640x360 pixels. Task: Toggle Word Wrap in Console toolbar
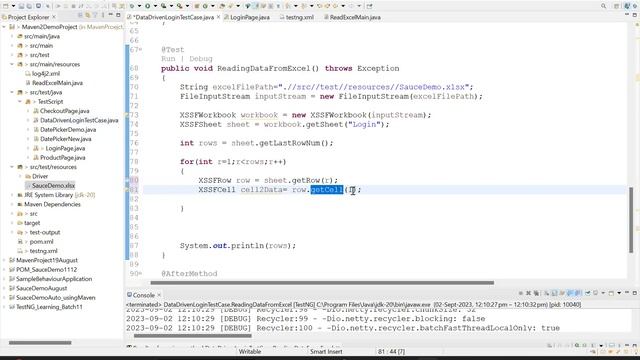point(562,293)
